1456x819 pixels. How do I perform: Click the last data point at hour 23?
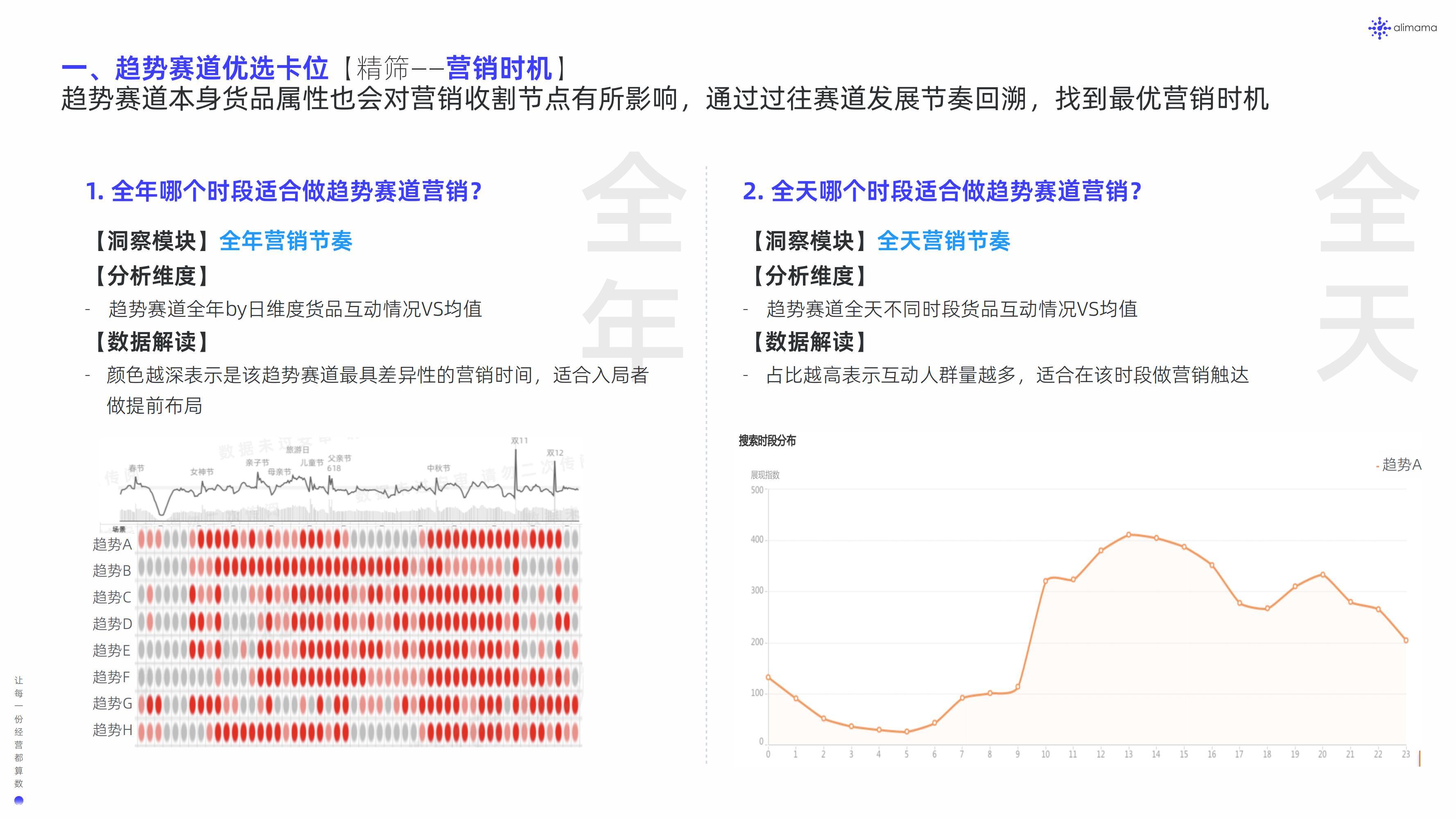pos(1406,640)
